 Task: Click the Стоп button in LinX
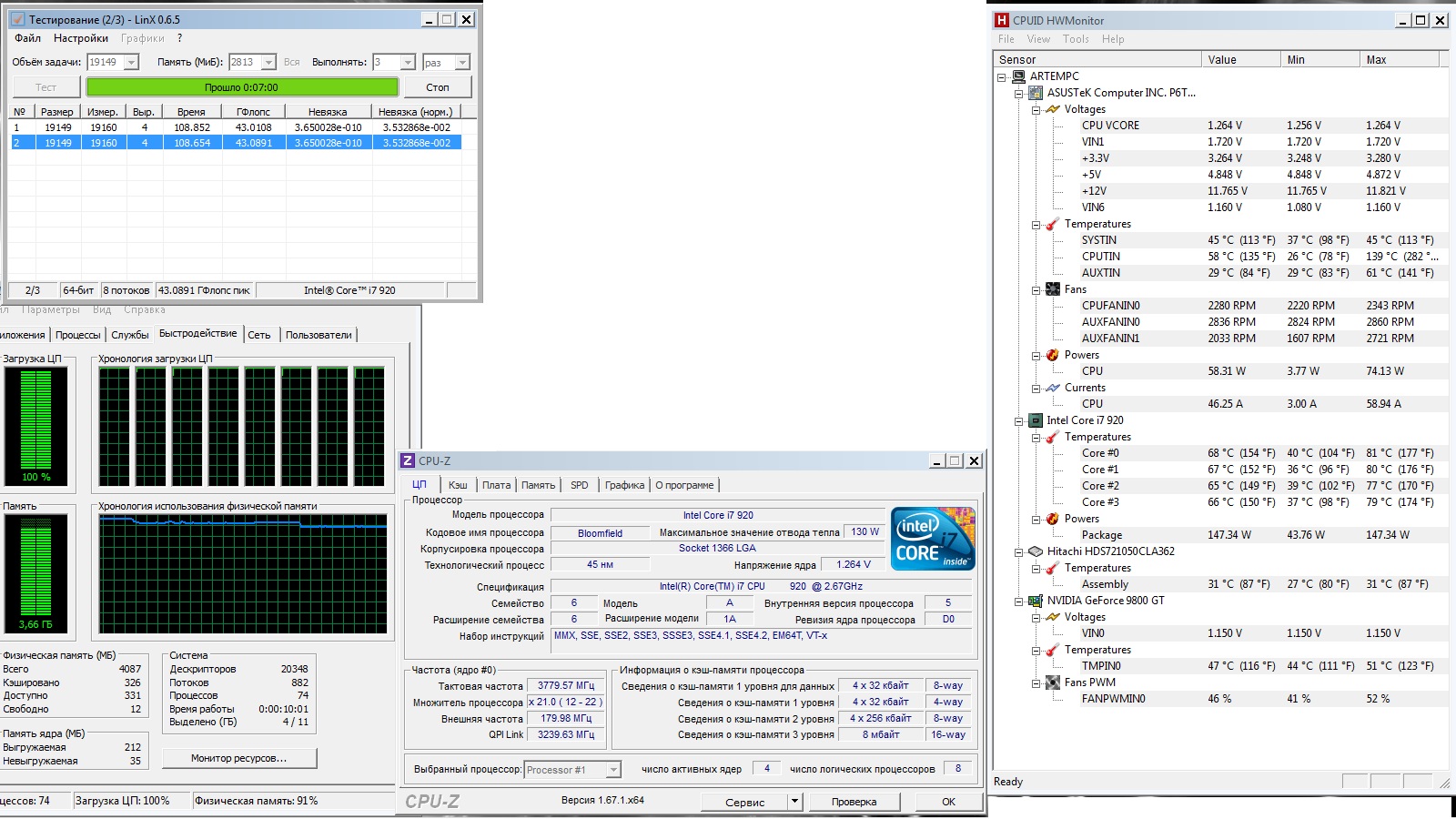(x=437, y=87)
